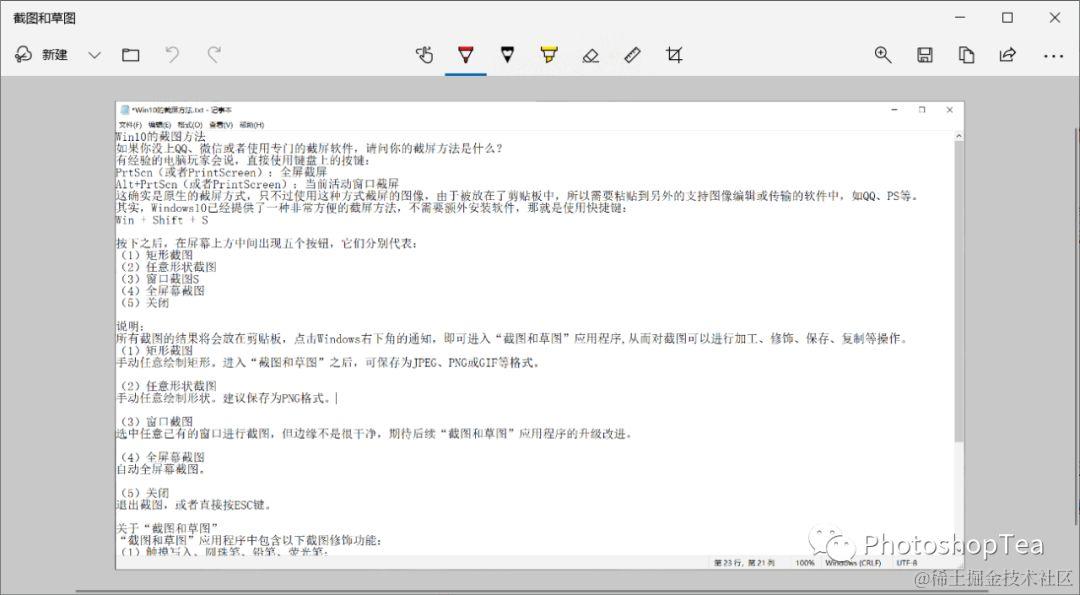This screenshot has height=595, width=1080.
Task: Click the text line 'Win + Shift + S'
Action: click(162, 220)
